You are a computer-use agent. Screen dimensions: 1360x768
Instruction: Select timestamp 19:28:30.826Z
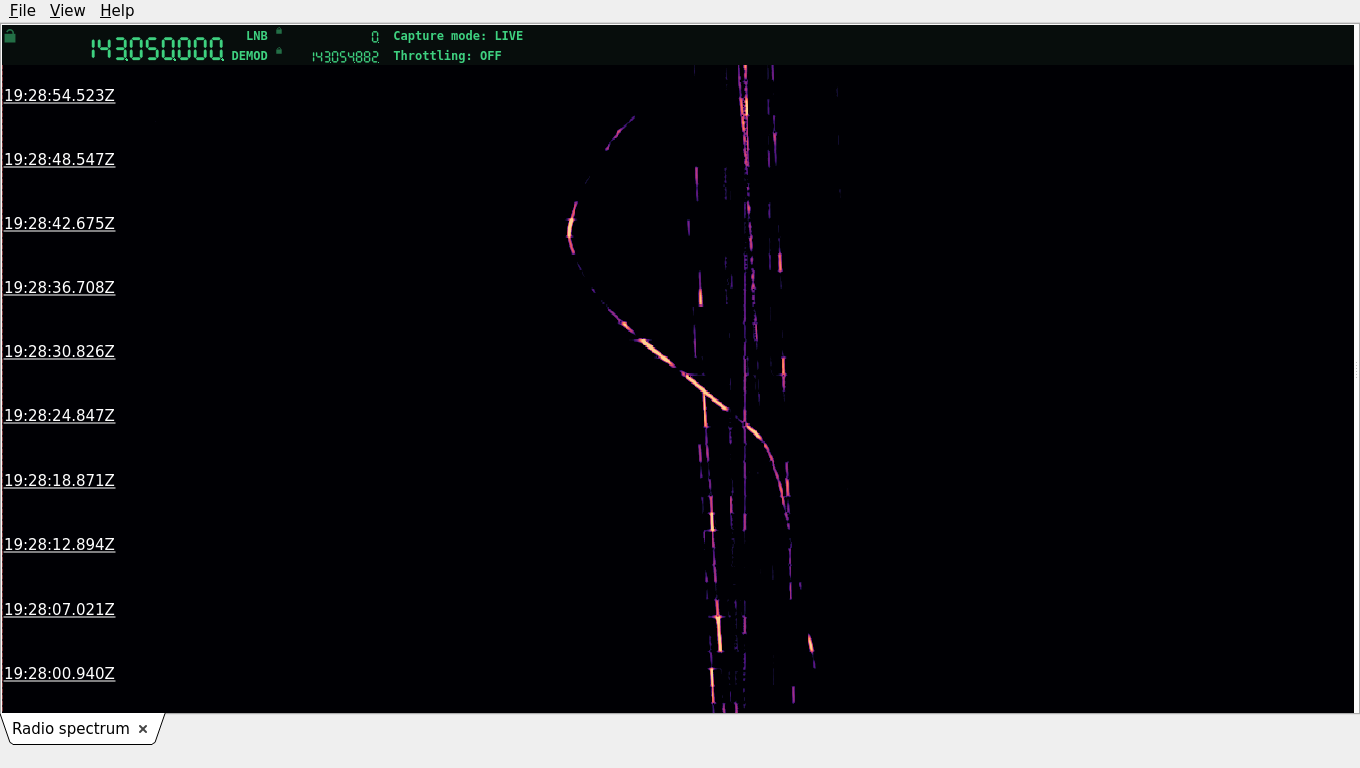pyautogui.click(x=60, y=351)
